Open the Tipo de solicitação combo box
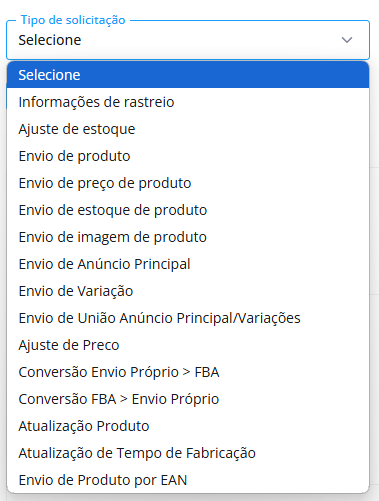This screenshot has width=379, height=501. 188,40
